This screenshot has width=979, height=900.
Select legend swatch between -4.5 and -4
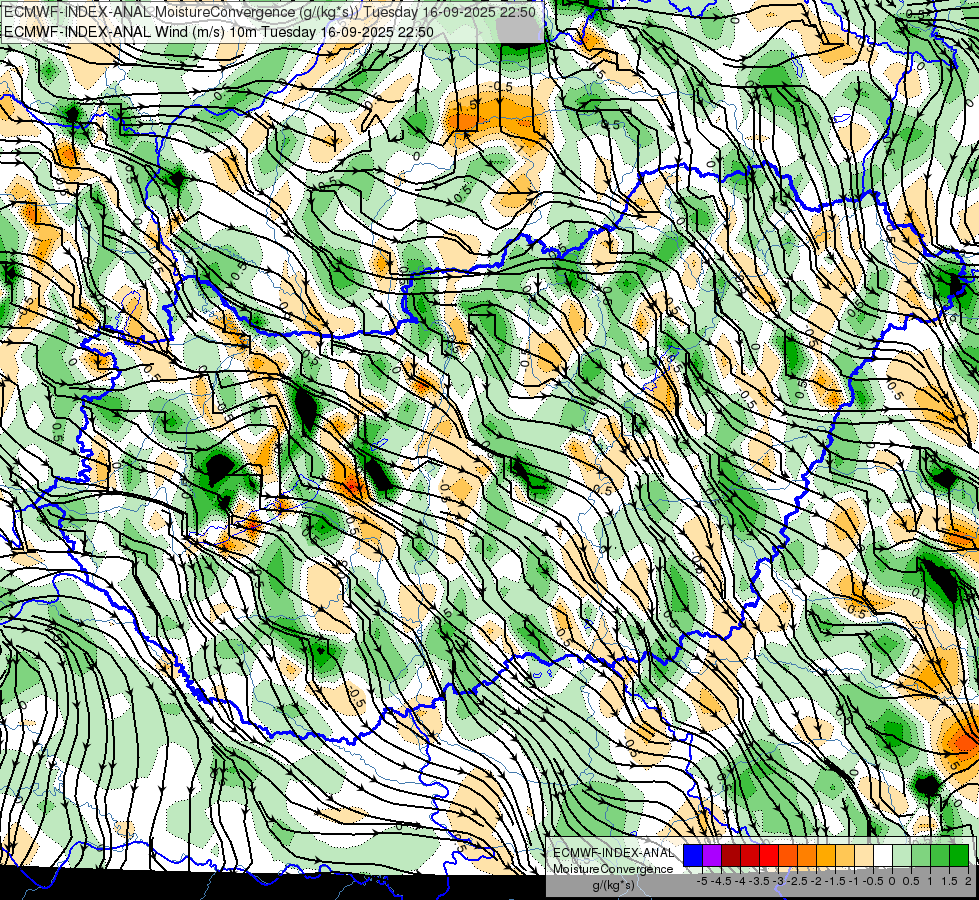pyautogui.click(x=731, y=856)
